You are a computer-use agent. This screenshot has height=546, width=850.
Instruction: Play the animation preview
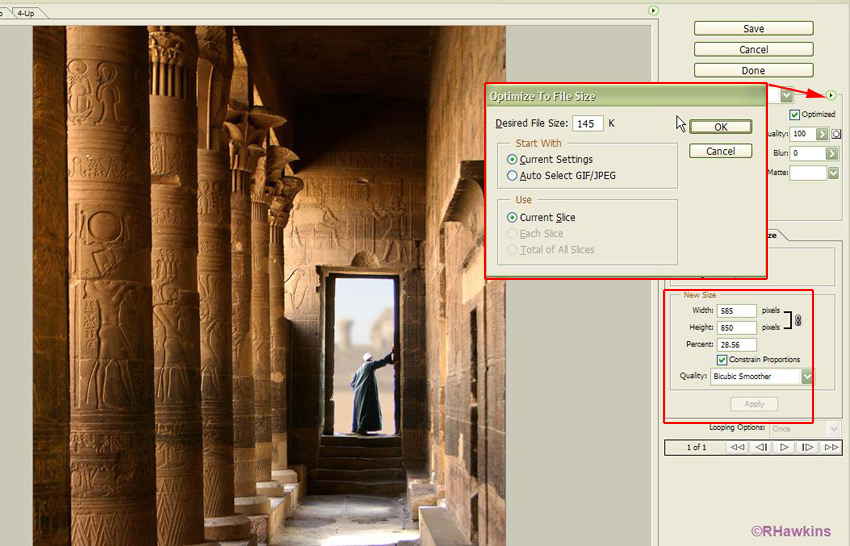coord(784,447)
